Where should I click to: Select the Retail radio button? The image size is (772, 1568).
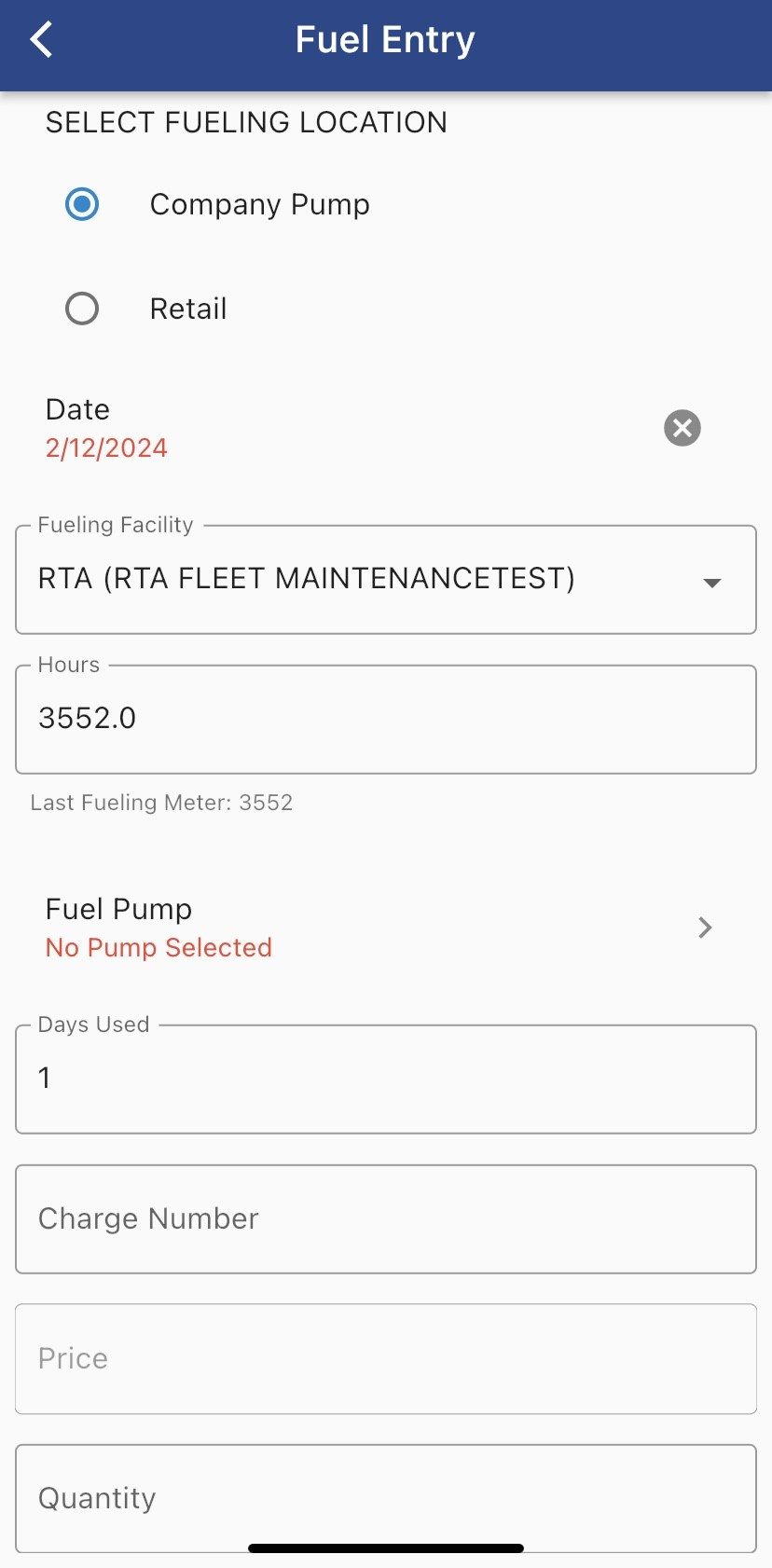[82, 309]
